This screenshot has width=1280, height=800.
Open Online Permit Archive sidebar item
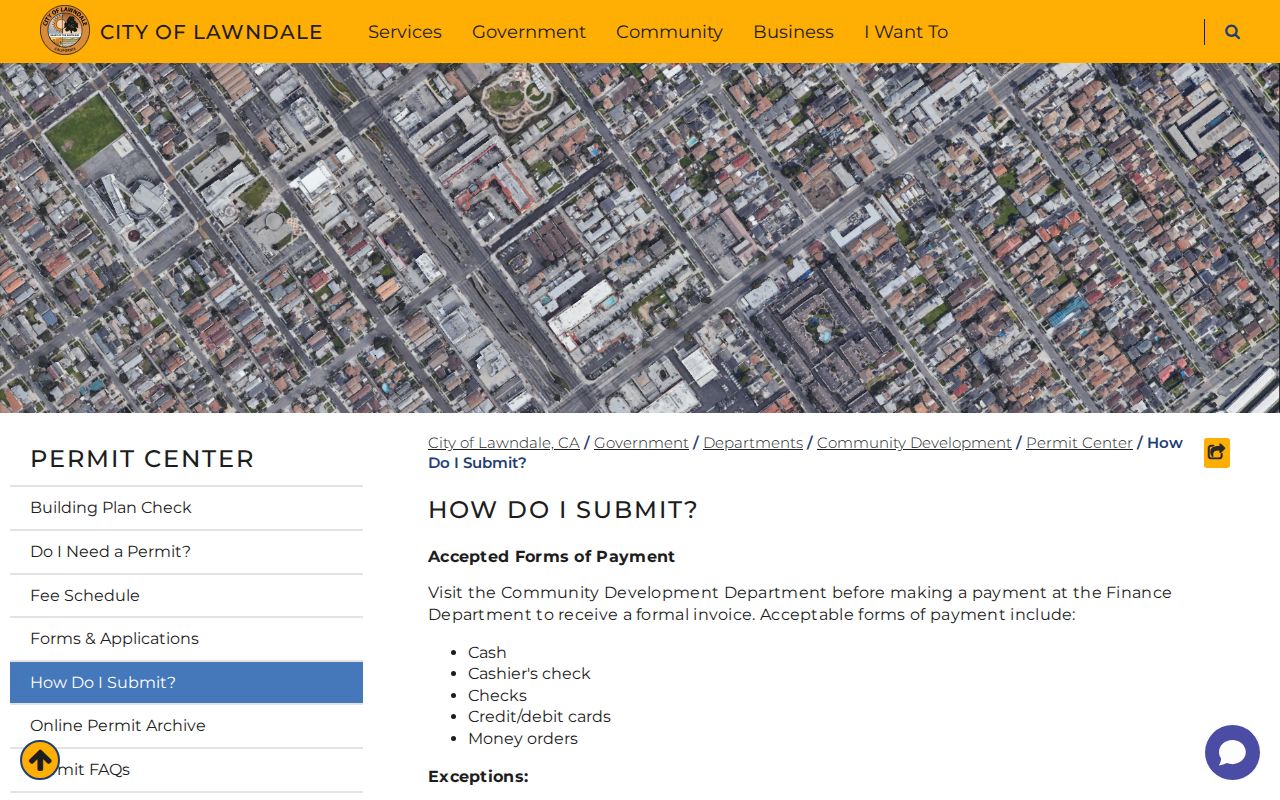pyautogui.click(x=186, y=726)
